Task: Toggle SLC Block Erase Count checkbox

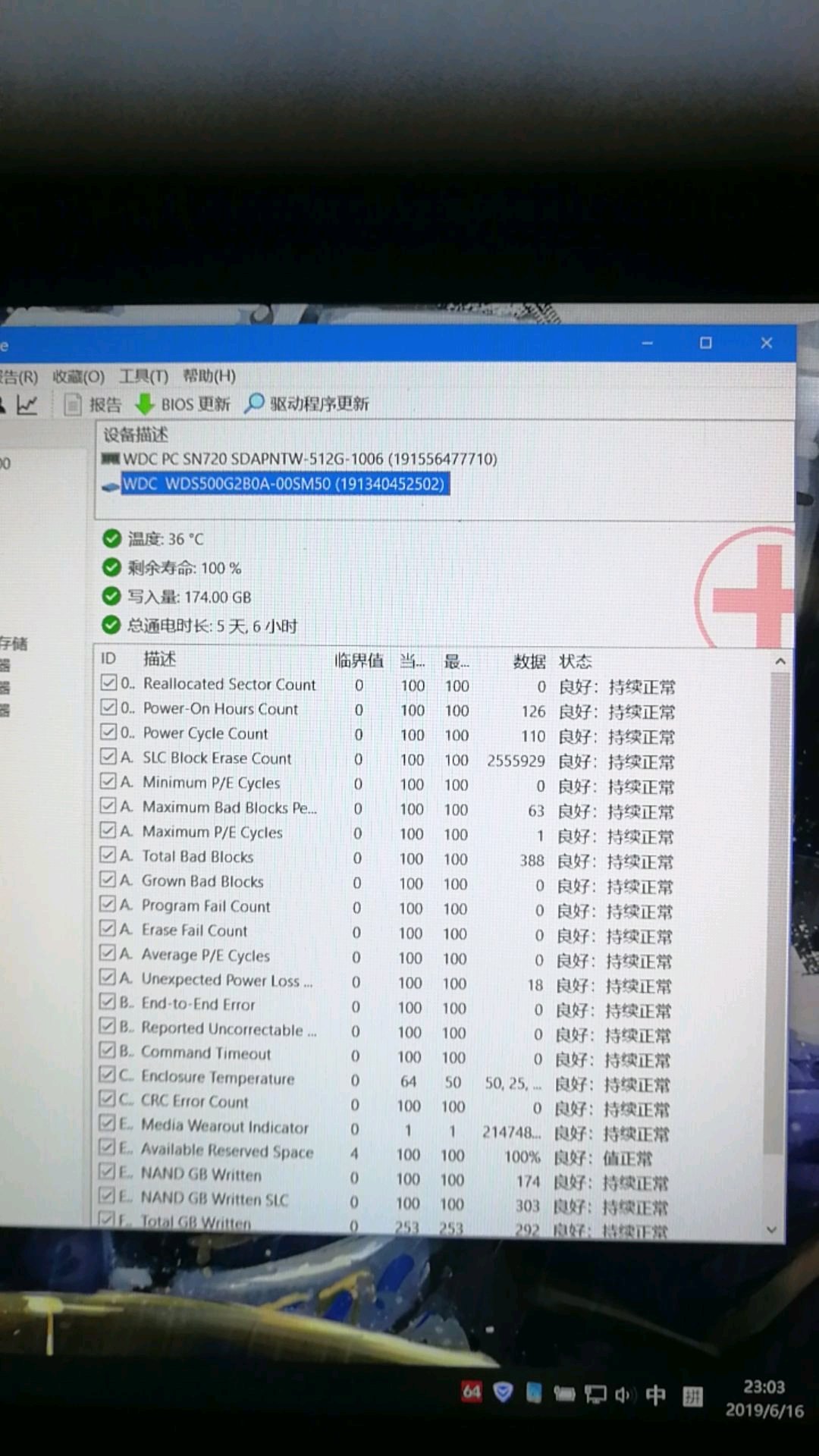Action: pyautogui.click(x=108, y=757)
